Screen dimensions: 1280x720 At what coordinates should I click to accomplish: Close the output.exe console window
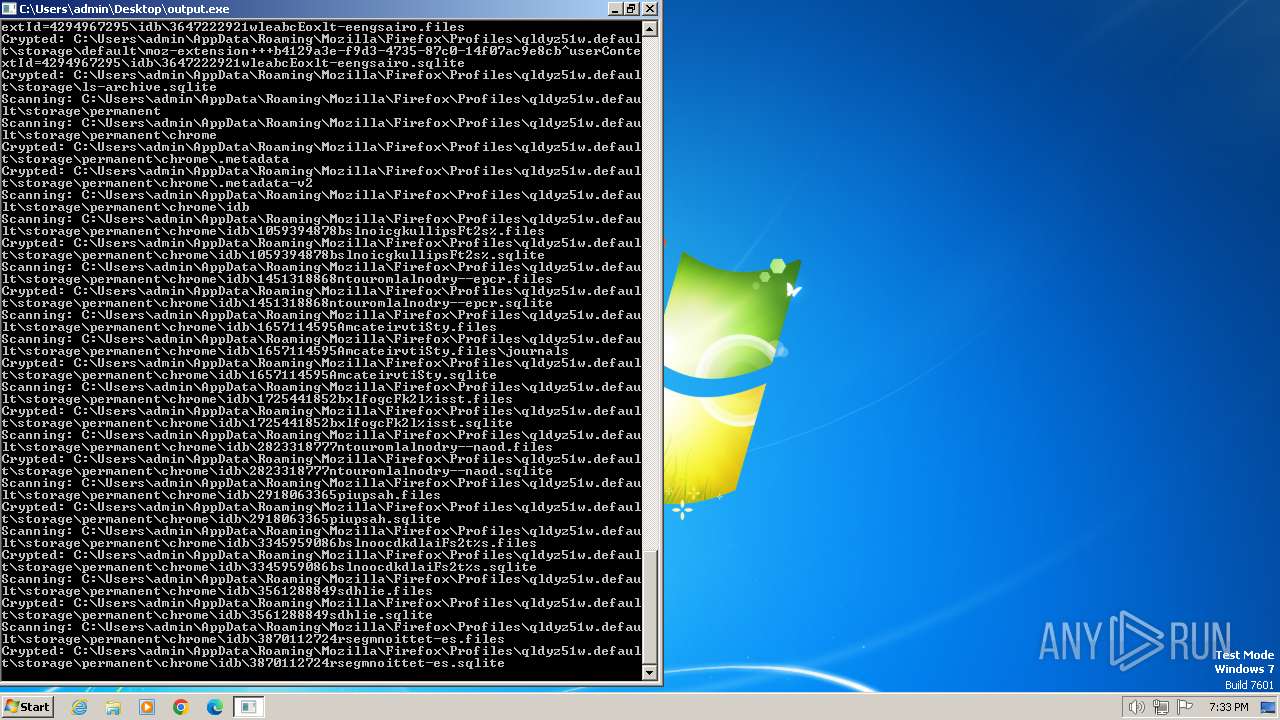[649, 9]
